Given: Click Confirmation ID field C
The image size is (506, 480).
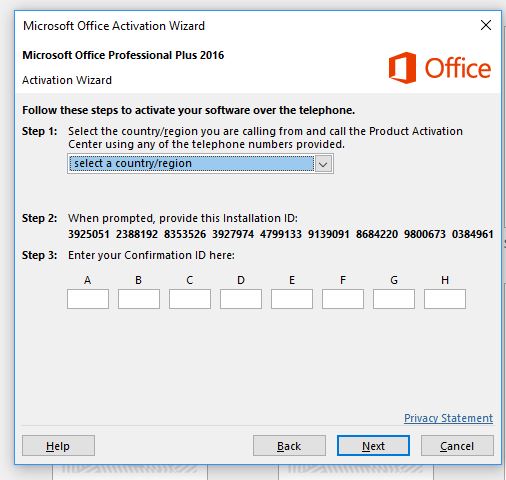Looking at the screenshot, I should pyautogui.click(x=190, y=299).
